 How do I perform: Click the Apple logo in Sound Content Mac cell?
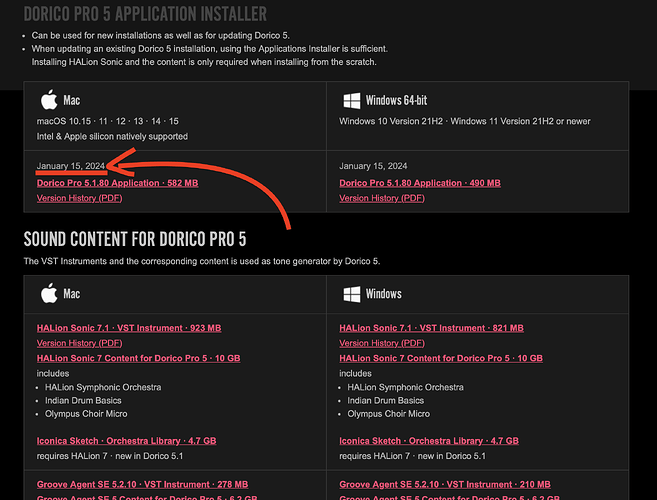pyautogui.click(x=49, y=293)
